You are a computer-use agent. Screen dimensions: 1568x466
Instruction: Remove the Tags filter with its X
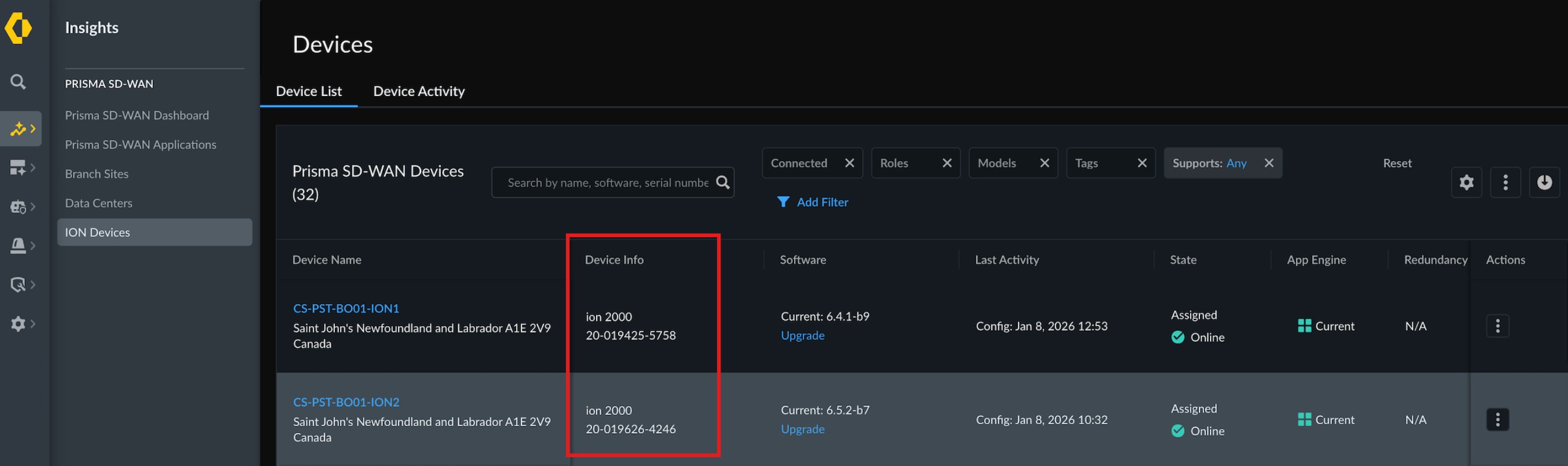[x=1142, y=162]
